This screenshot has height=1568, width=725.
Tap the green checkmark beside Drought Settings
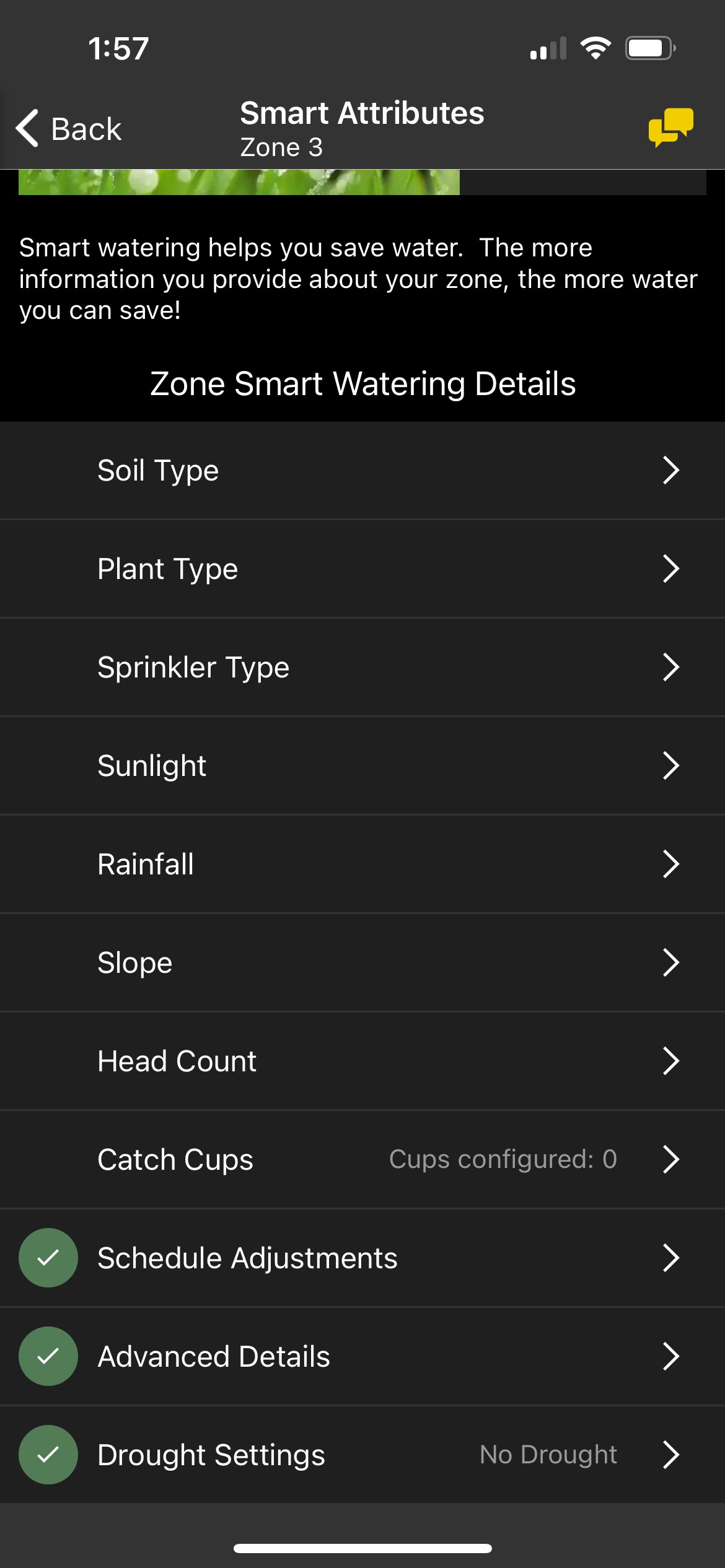pos(48,1455)
